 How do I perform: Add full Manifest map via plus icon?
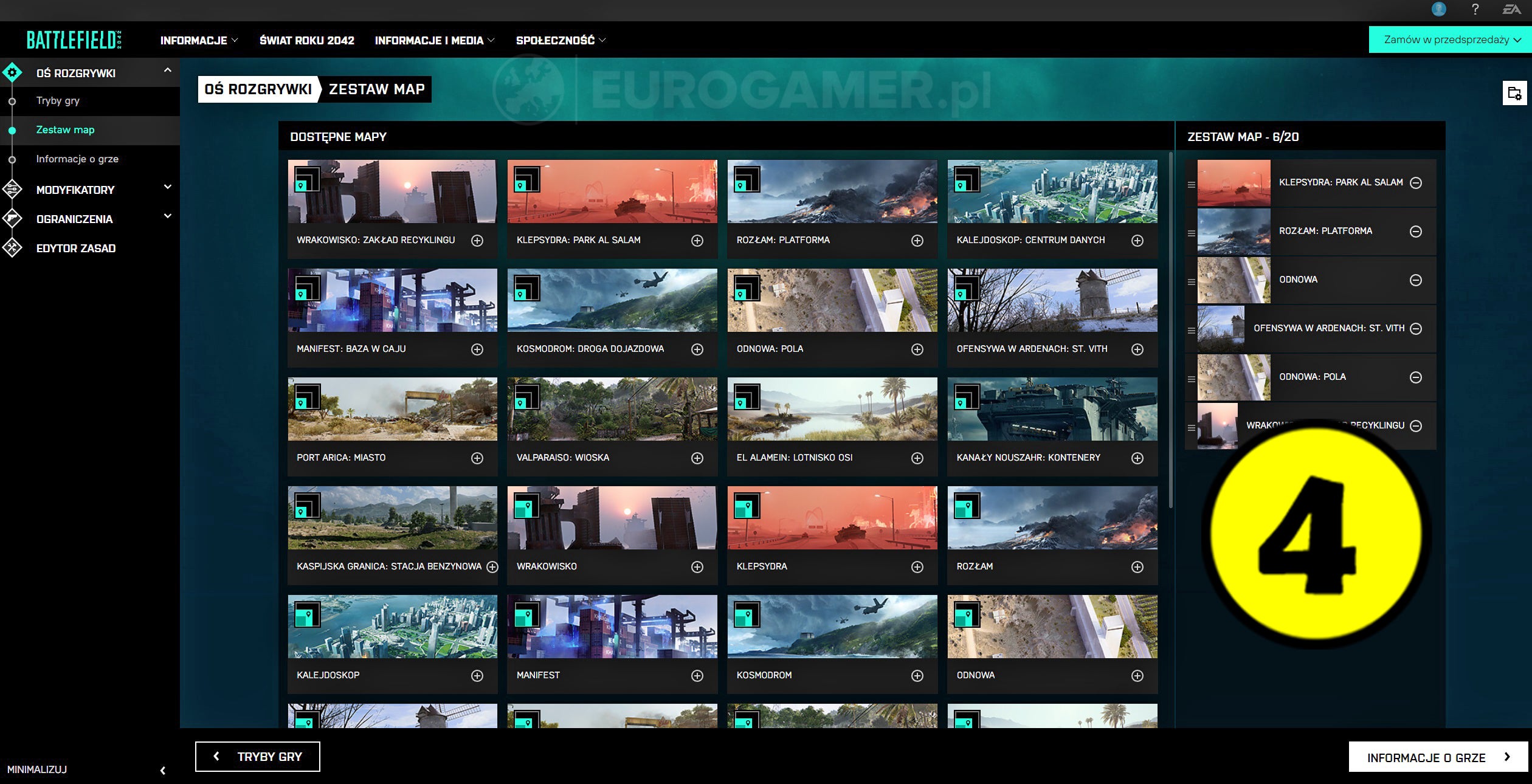[x=697, y=676]
